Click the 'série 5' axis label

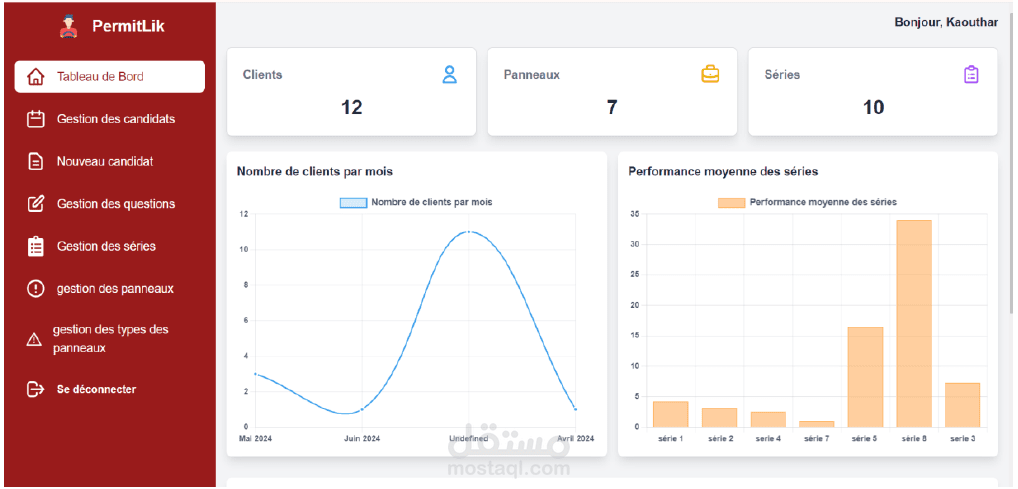coord(865,439)
